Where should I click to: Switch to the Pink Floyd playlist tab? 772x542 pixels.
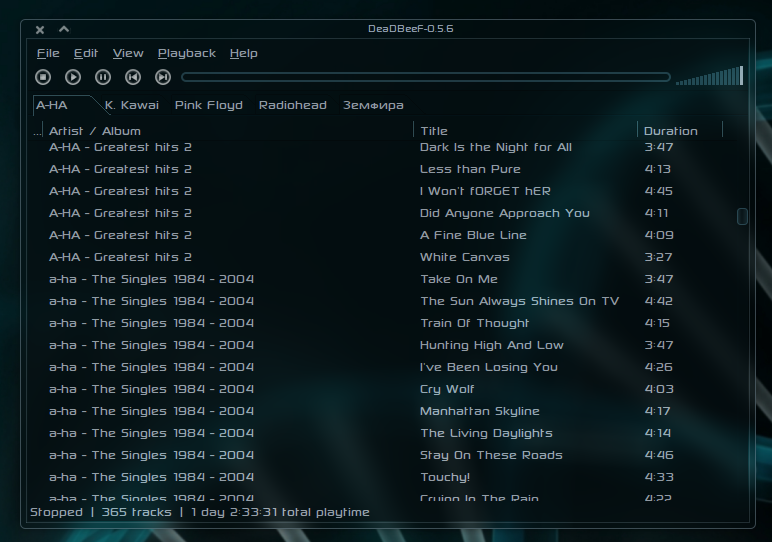click(x=209, y=105)
